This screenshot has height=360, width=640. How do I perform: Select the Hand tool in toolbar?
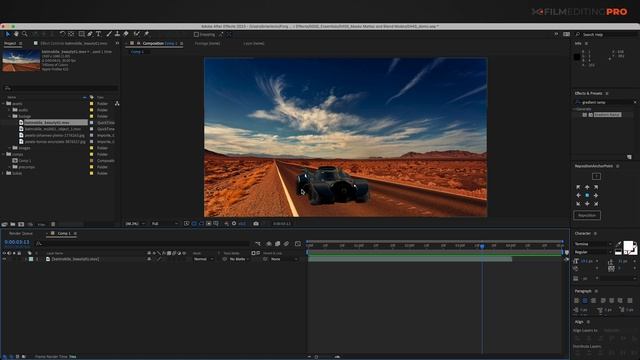pos(16,34)
